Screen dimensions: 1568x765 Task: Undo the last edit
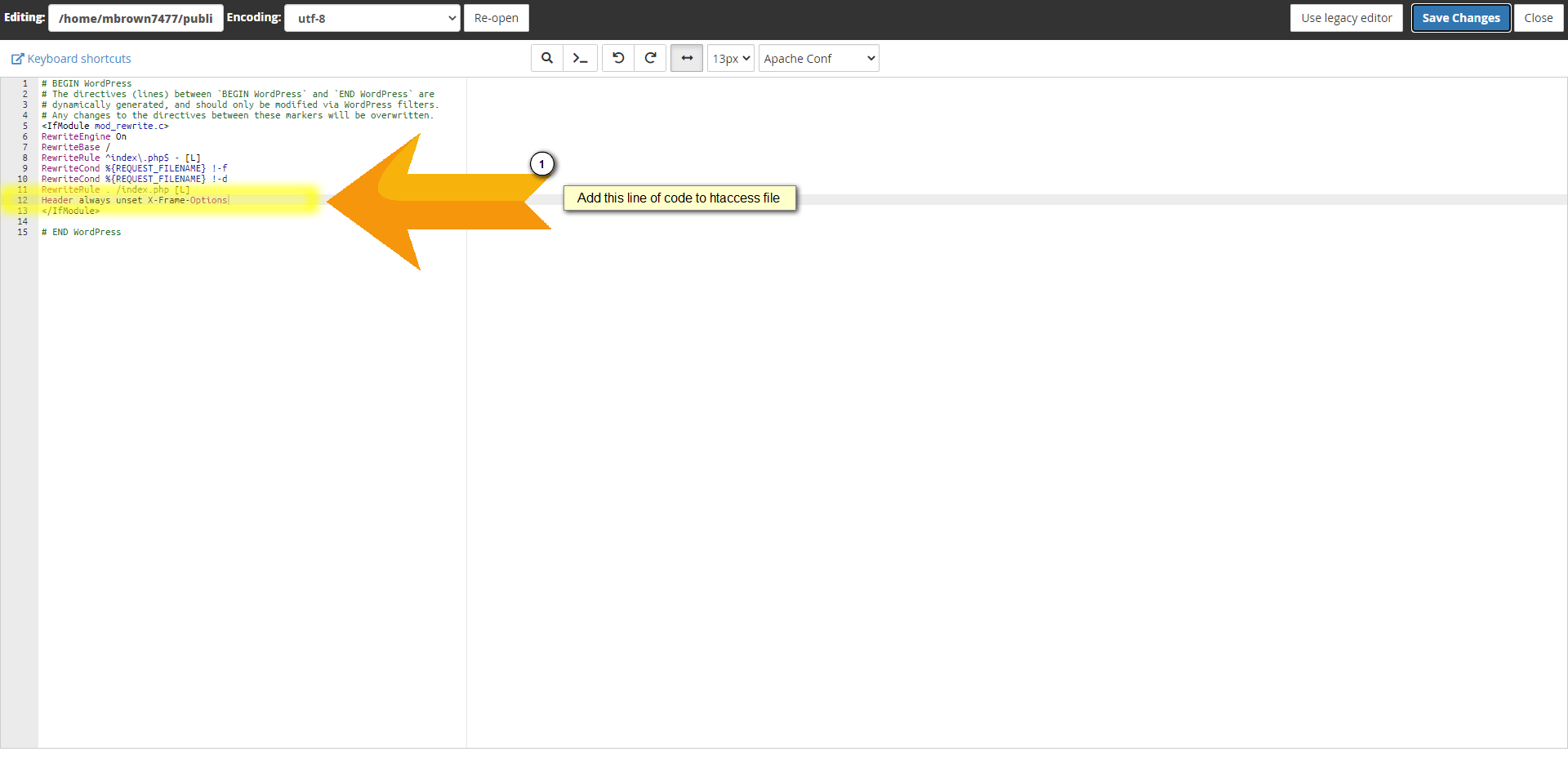click(618, 58)
